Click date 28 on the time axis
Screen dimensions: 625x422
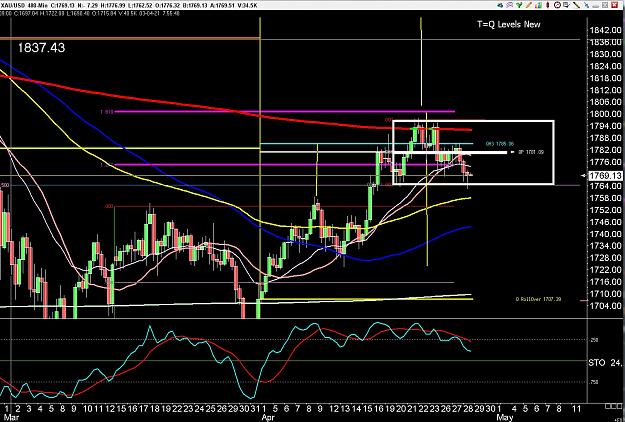tap(469, 409)
